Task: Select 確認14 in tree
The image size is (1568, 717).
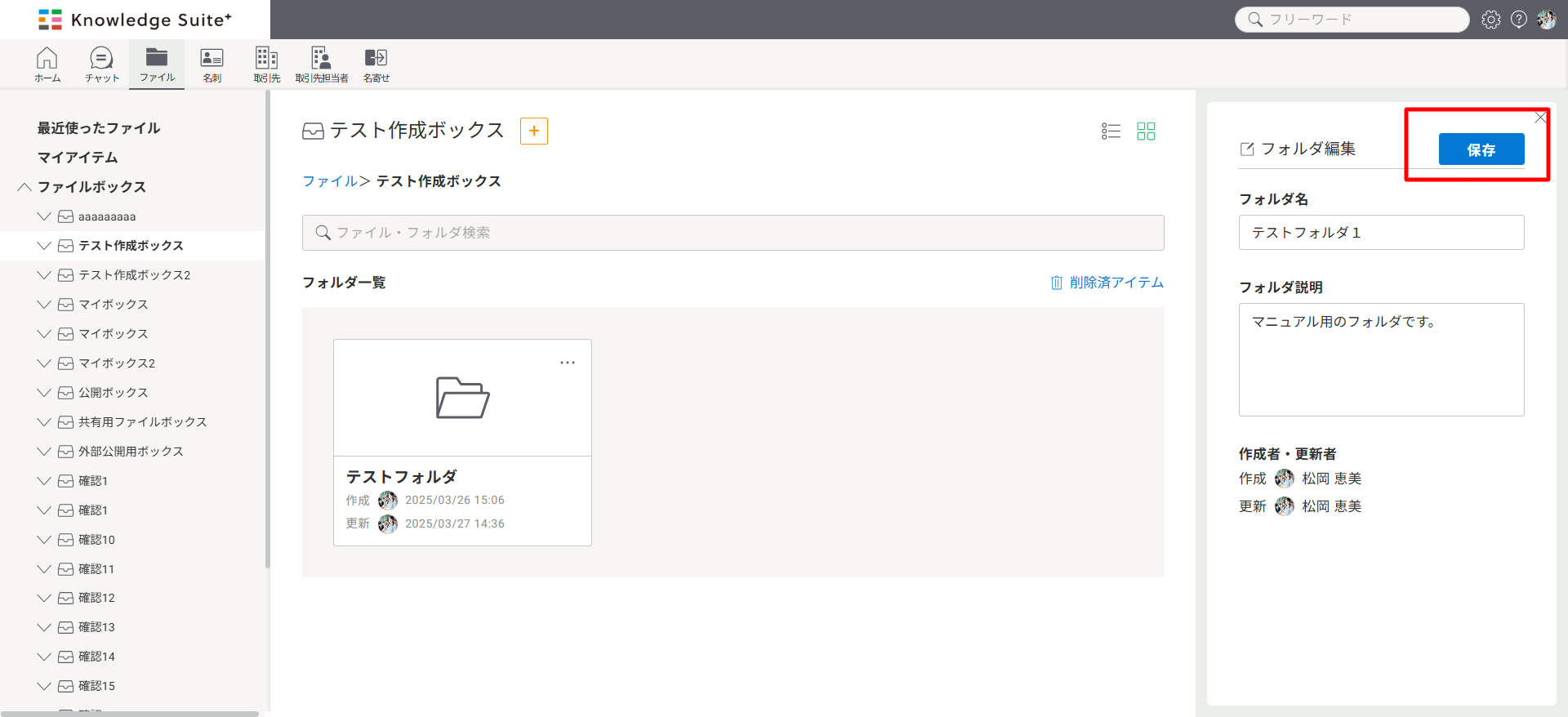Action: pos(96,657)
